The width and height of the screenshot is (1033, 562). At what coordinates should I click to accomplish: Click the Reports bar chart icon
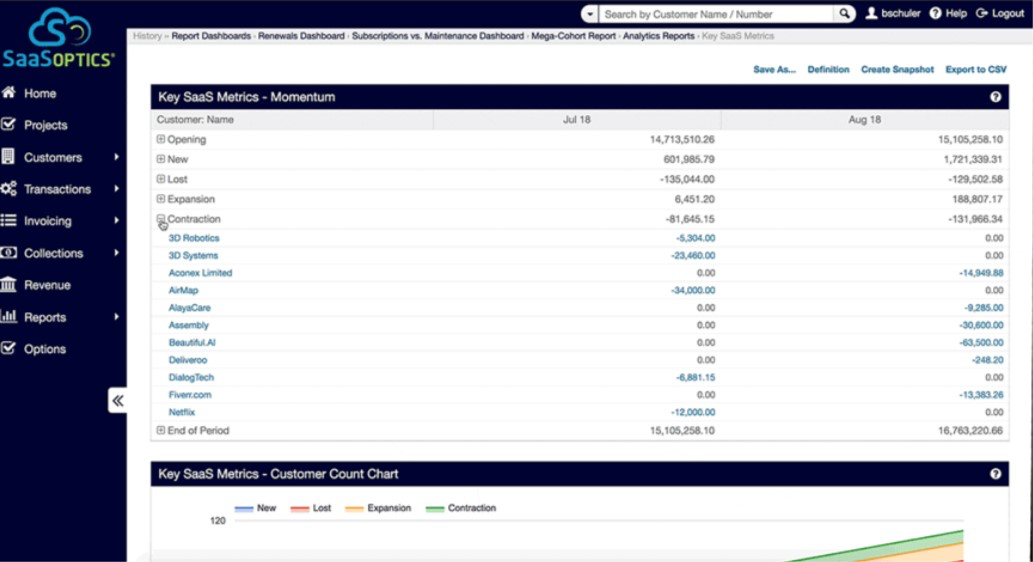(9, 316)
